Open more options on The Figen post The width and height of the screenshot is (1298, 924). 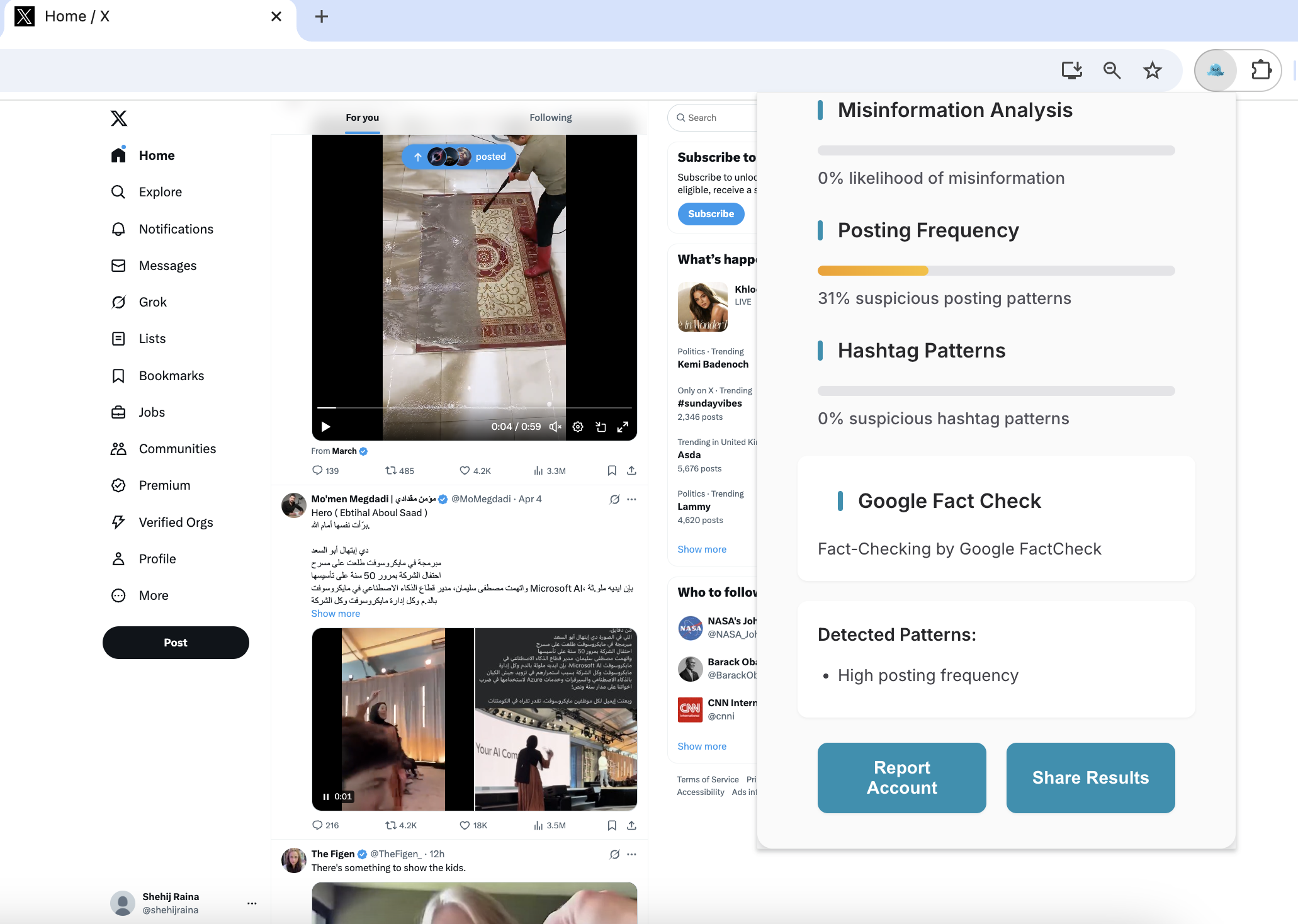[631, 854]
